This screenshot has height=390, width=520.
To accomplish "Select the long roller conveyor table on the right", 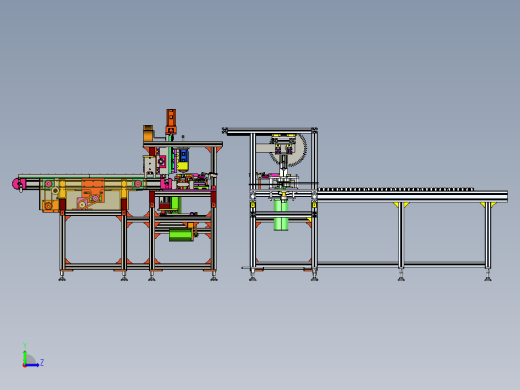I will (x=412, y=195).
